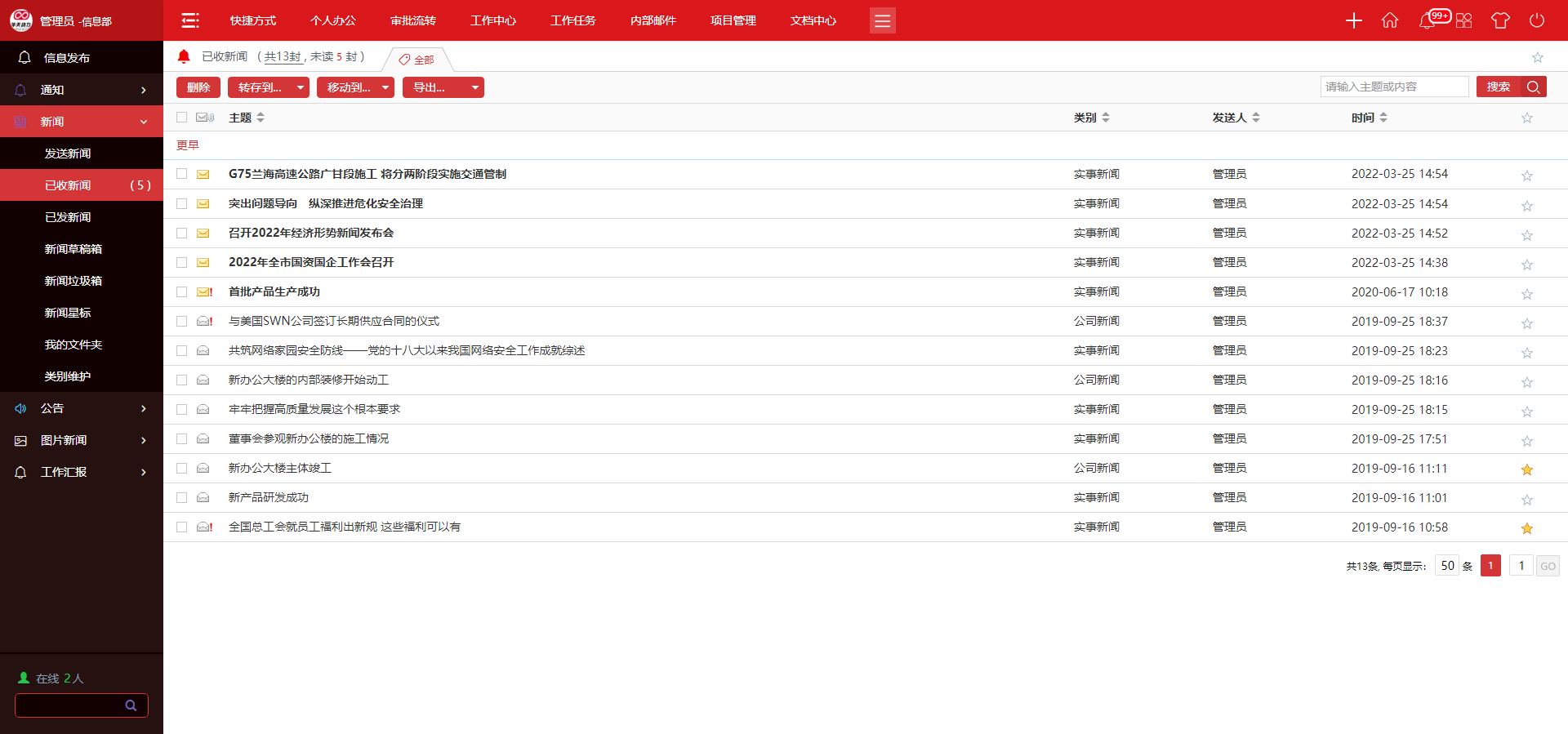Click the 删除 button
The width and height of the screenshot is (1568, 734).
pos(198,87)
